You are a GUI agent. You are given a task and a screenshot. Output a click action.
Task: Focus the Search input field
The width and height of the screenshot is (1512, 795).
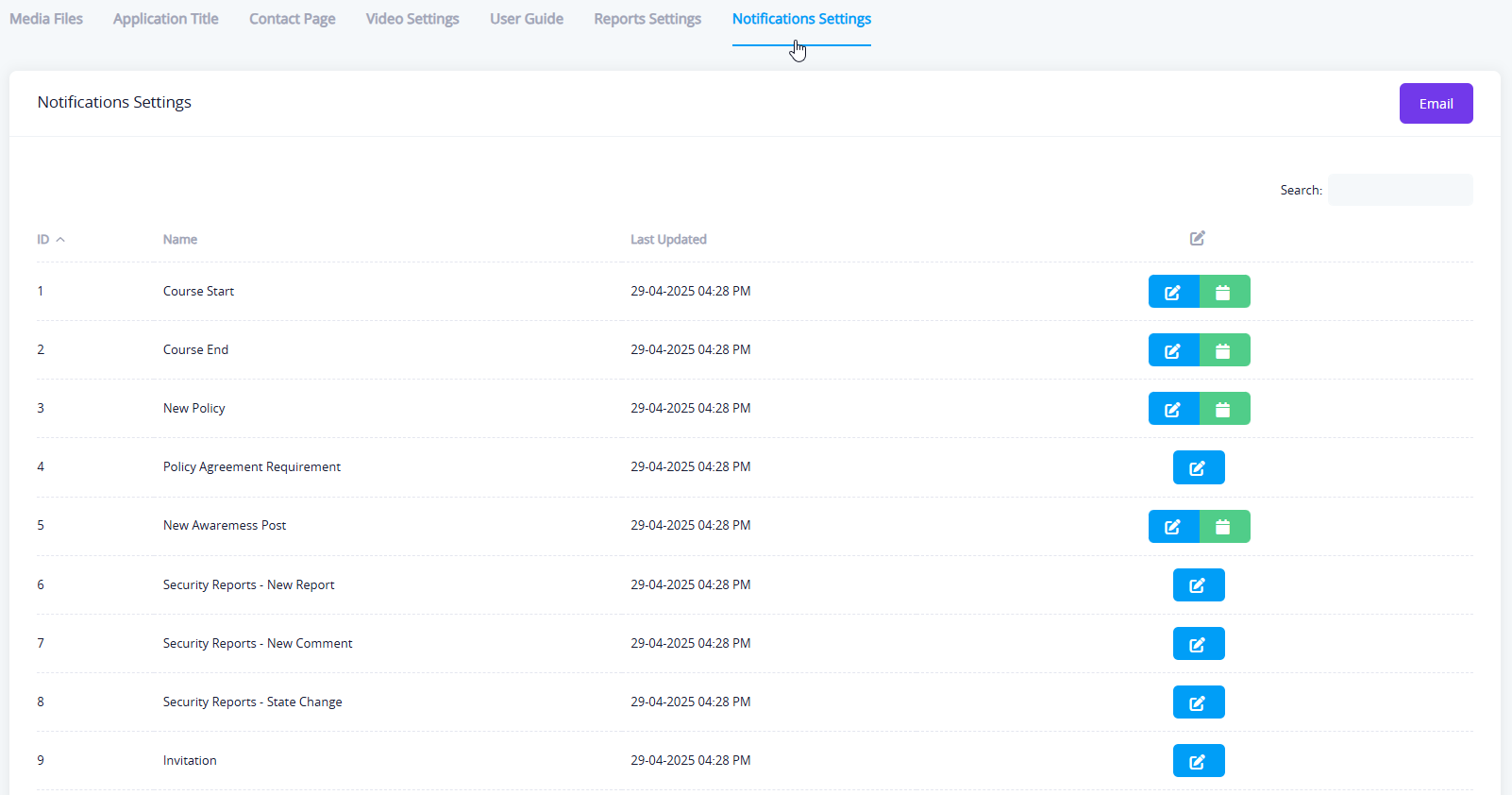click(1400, 190)
